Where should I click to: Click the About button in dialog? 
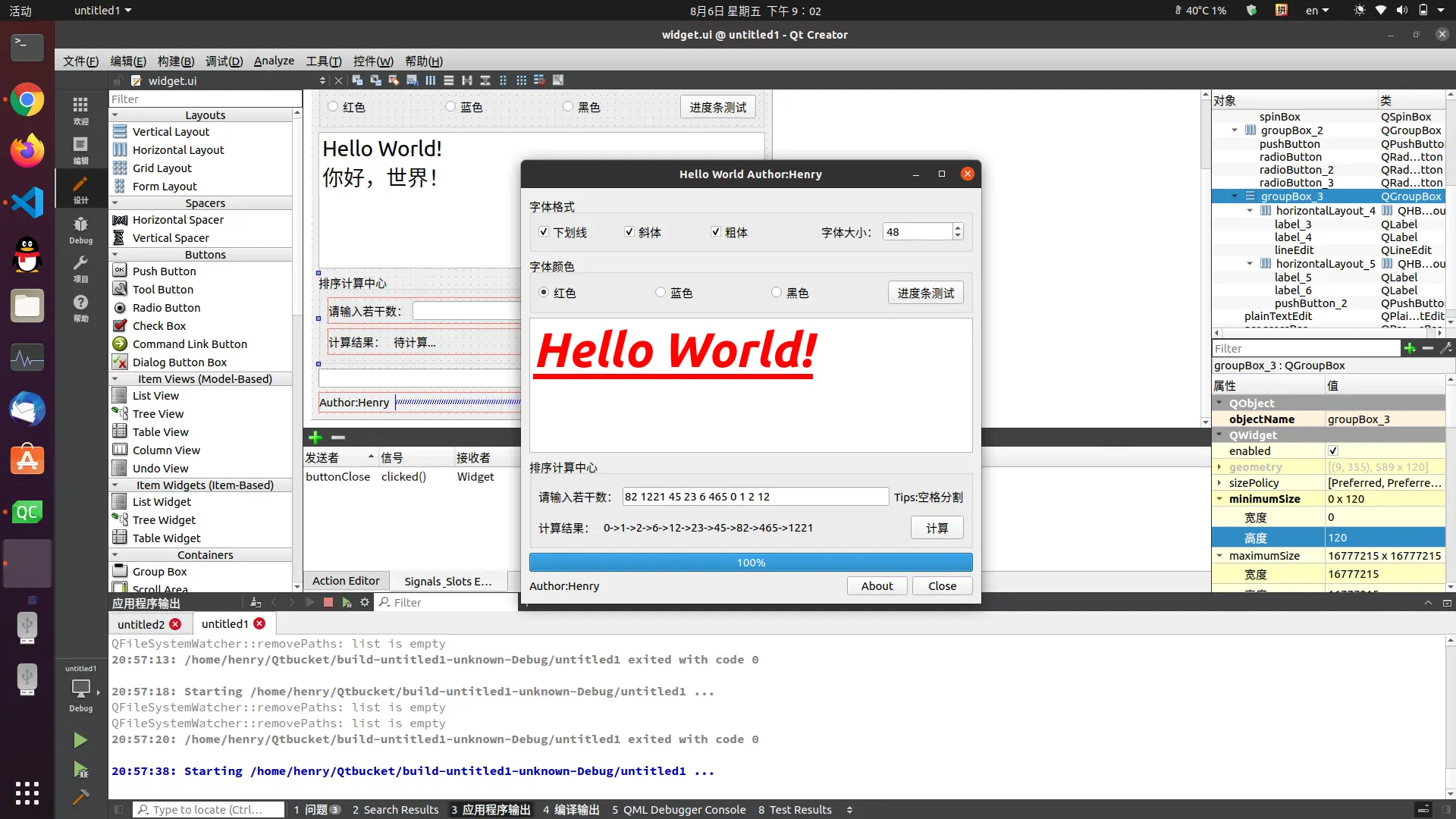(877, 585)
